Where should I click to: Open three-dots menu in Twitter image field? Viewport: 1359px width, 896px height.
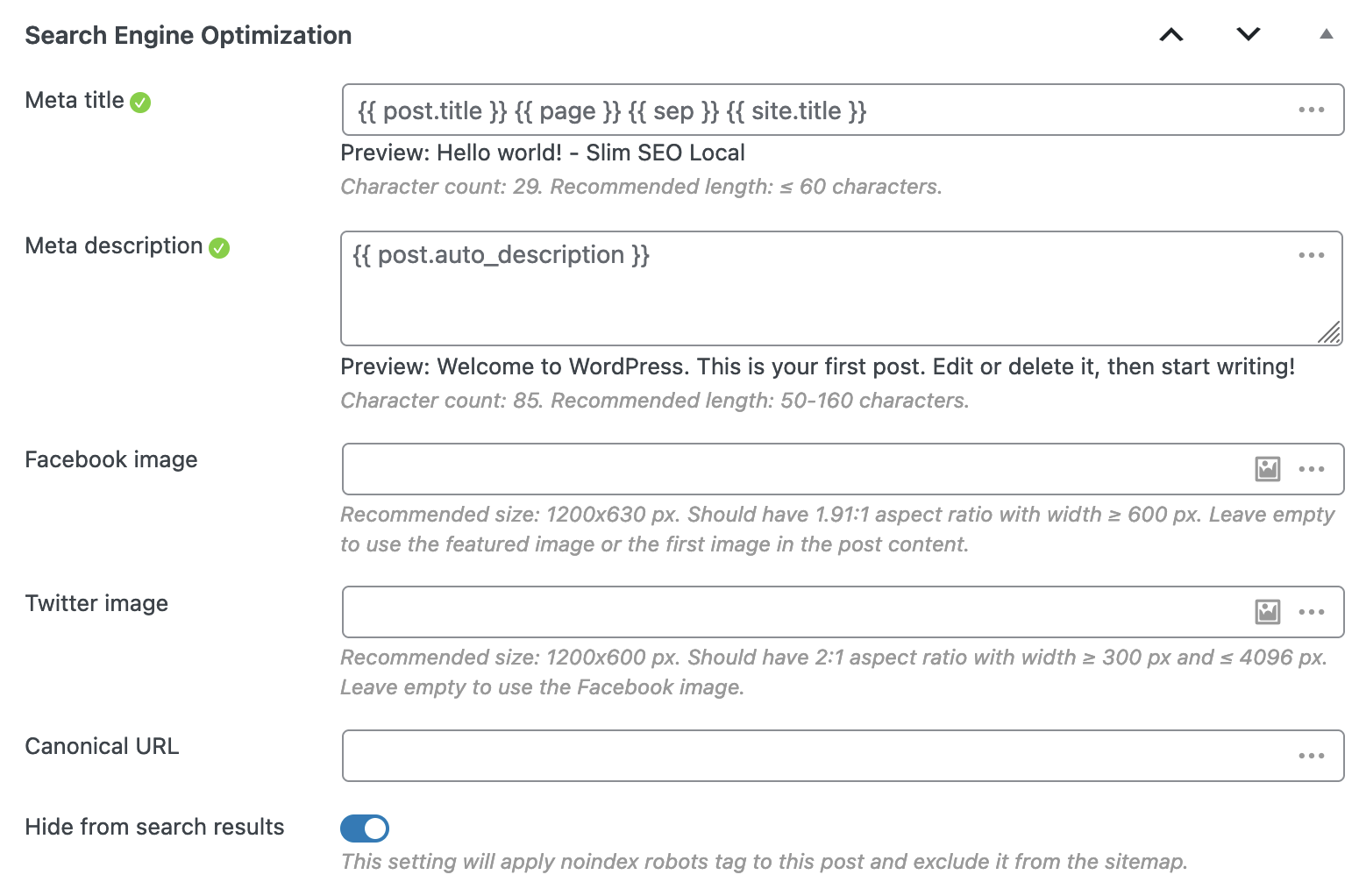click(x=1311, y=612)
